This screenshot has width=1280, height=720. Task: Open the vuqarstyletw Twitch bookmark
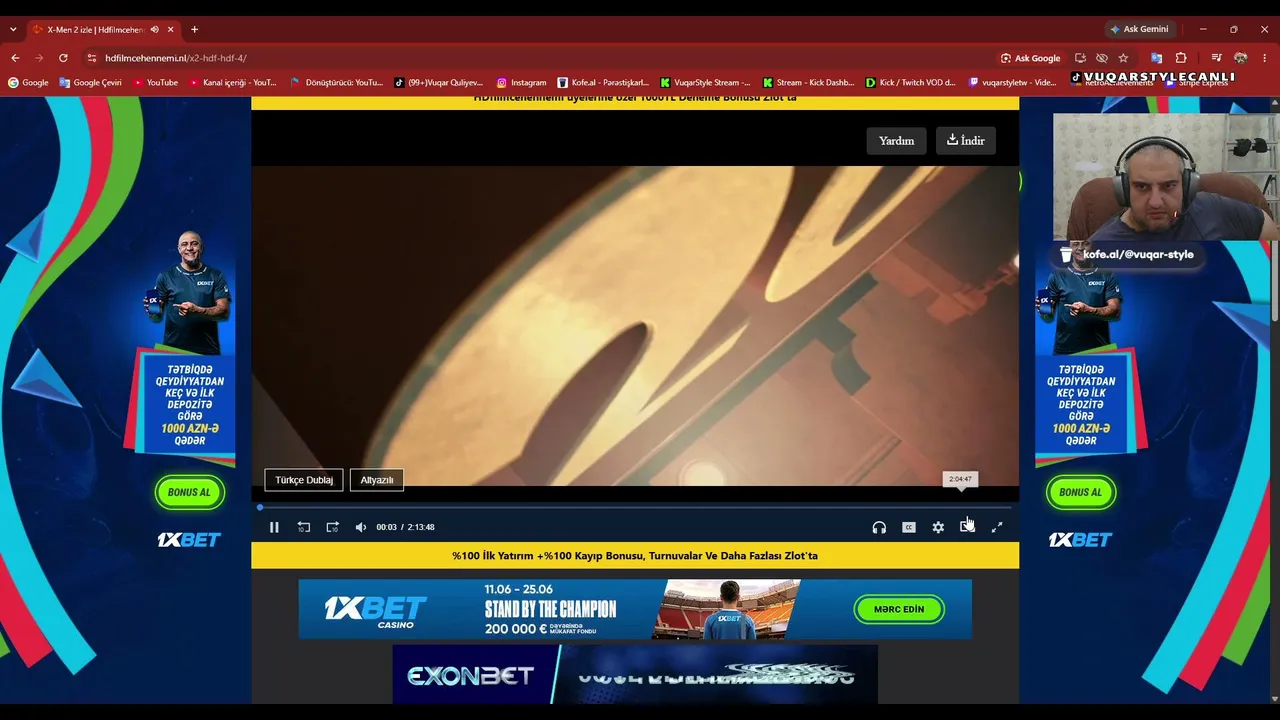1013,83
